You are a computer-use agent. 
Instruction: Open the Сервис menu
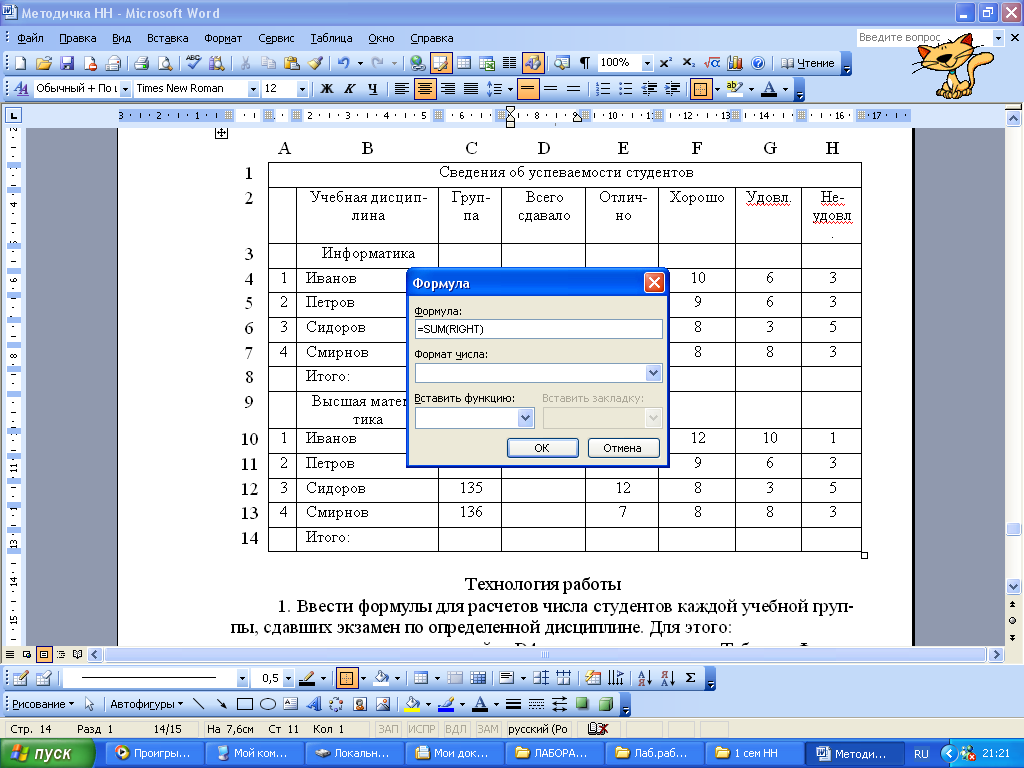click(x=276, y=38)
